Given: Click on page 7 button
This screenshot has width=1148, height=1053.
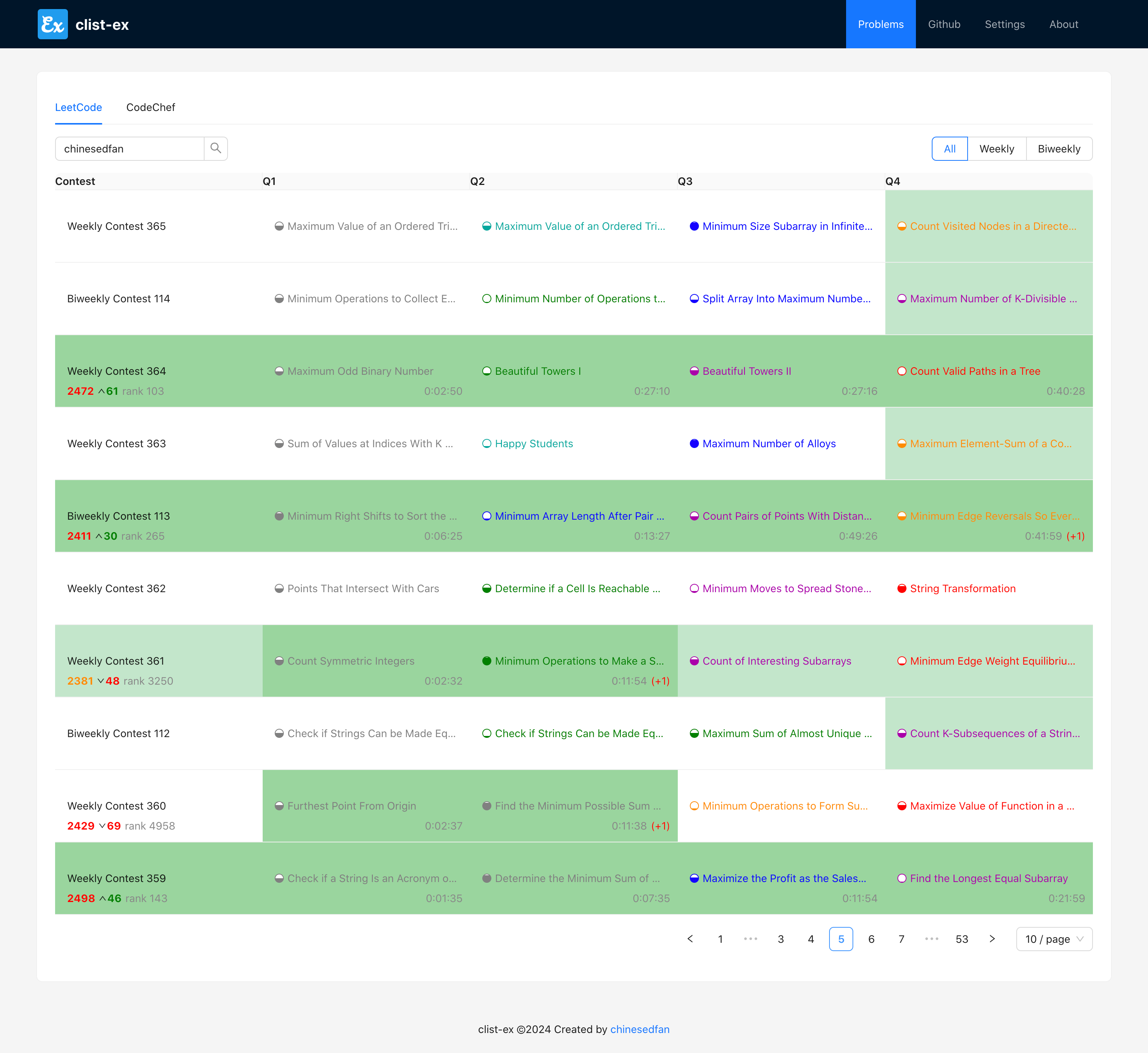Looking at the screenshot, I should [x=901, y=938].
